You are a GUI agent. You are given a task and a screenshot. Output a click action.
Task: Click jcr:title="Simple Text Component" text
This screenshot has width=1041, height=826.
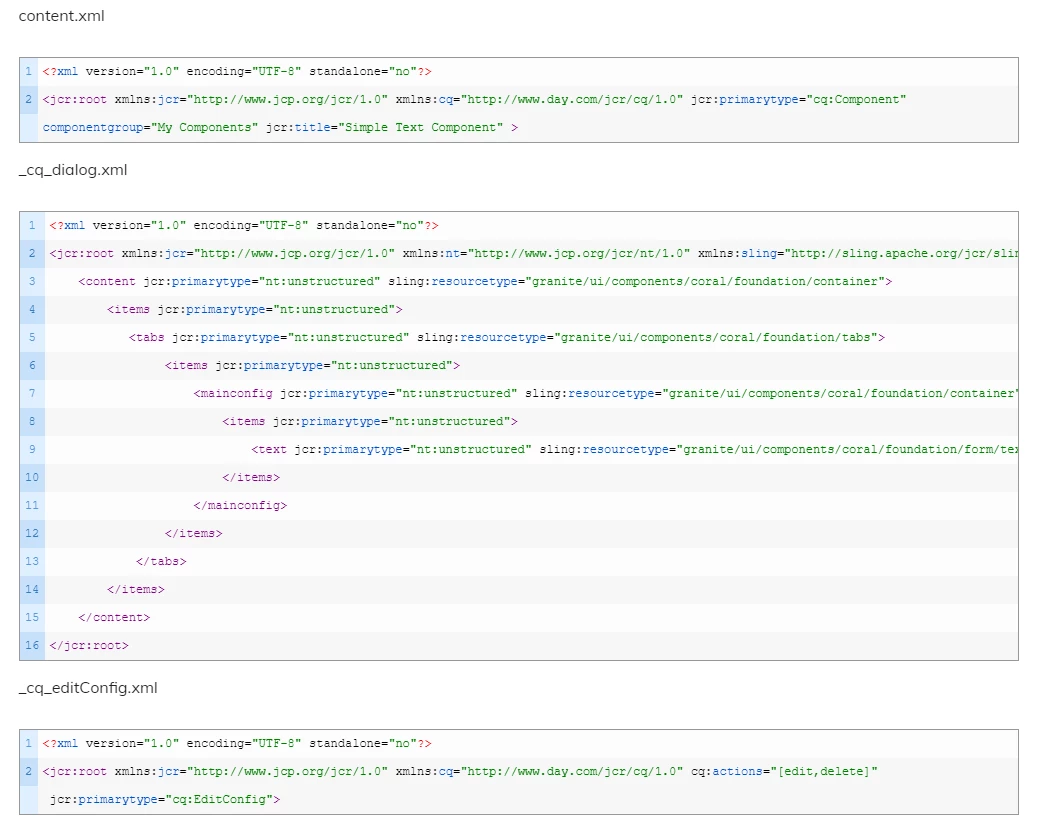[384, 127]
